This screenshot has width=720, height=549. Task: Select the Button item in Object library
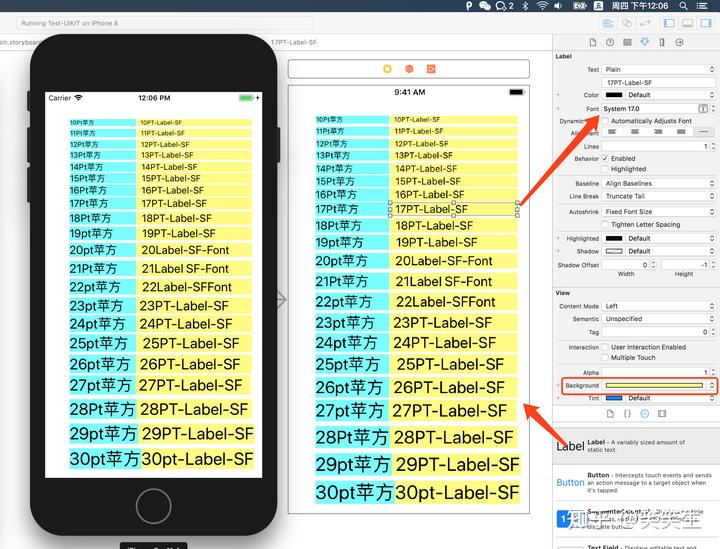(636, 482)
